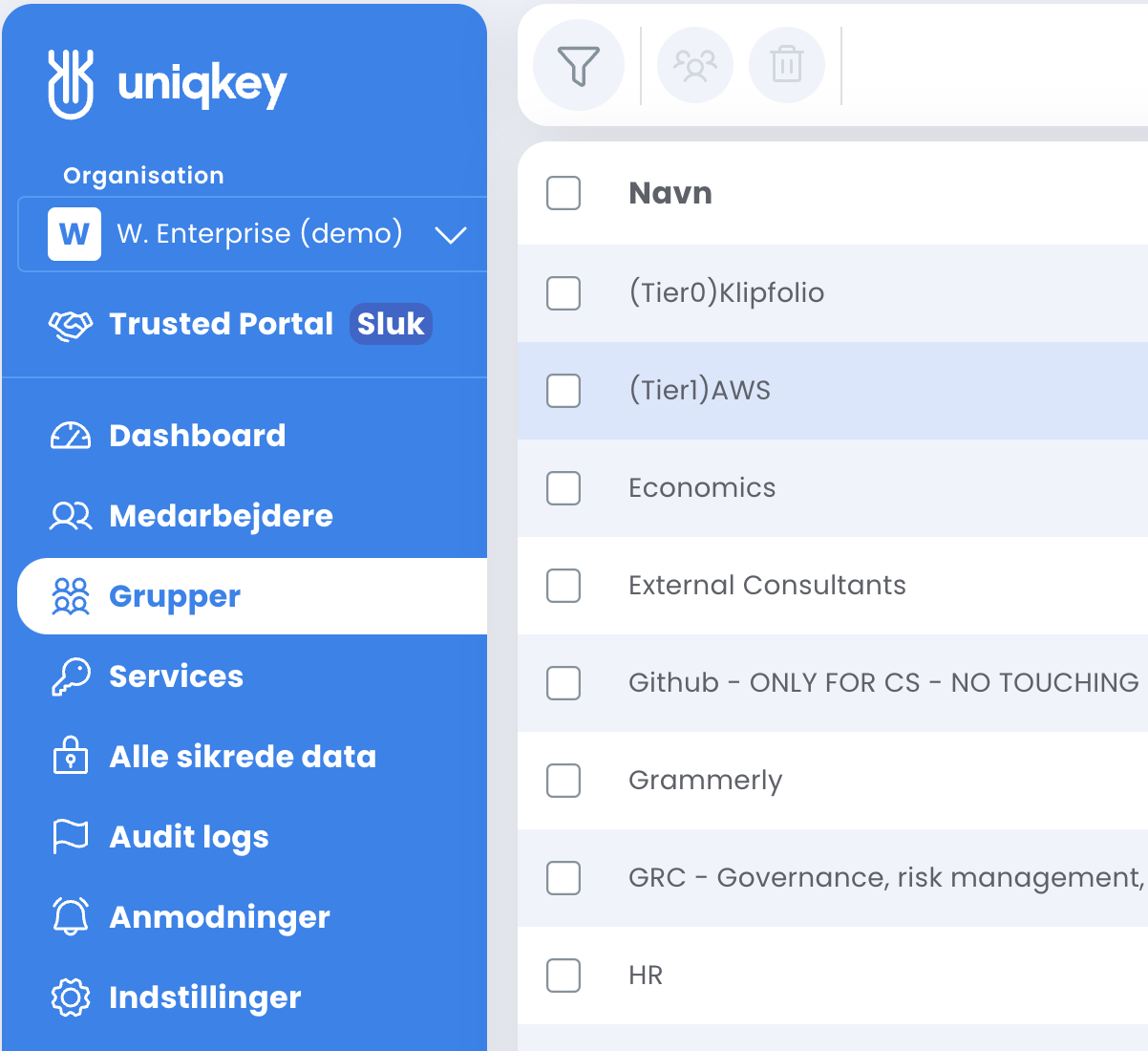Click the Grupper group icon
This screenshot has width=1148, height=1051.
coord(71,596)
